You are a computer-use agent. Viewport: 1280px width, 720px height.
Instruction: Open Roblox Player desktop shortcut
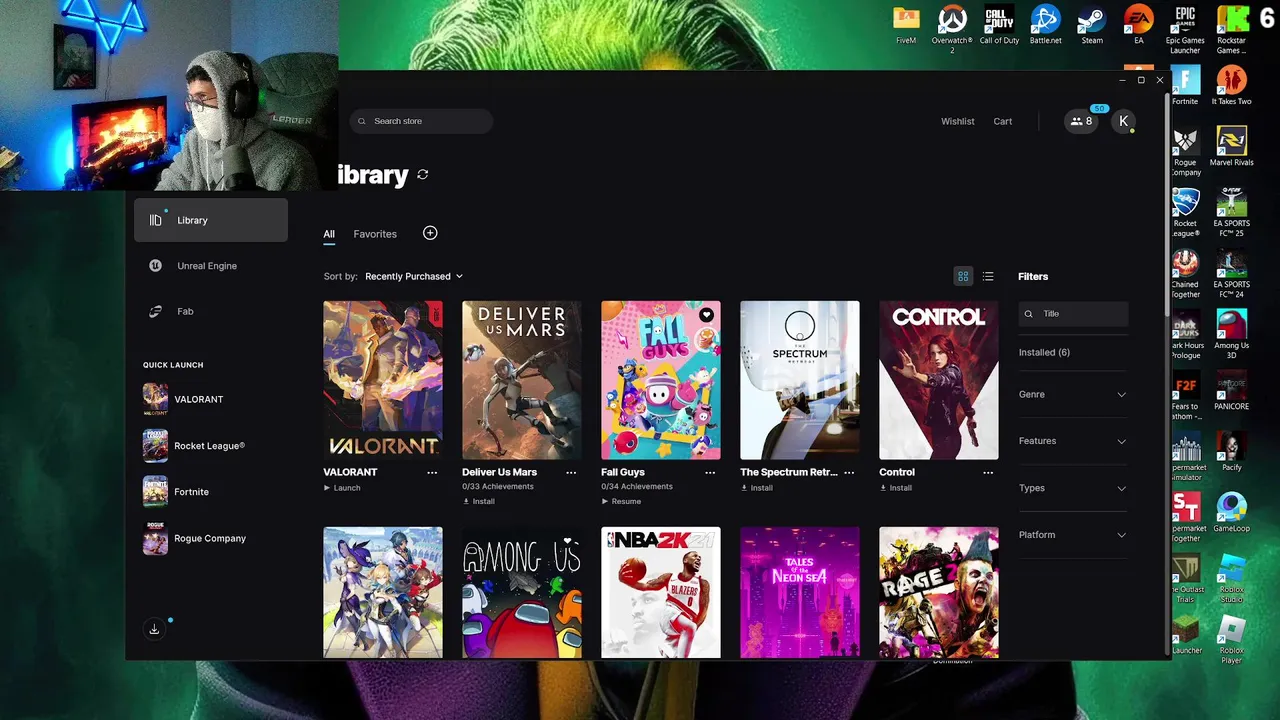pyautogui.click(x=1231, y=640)
